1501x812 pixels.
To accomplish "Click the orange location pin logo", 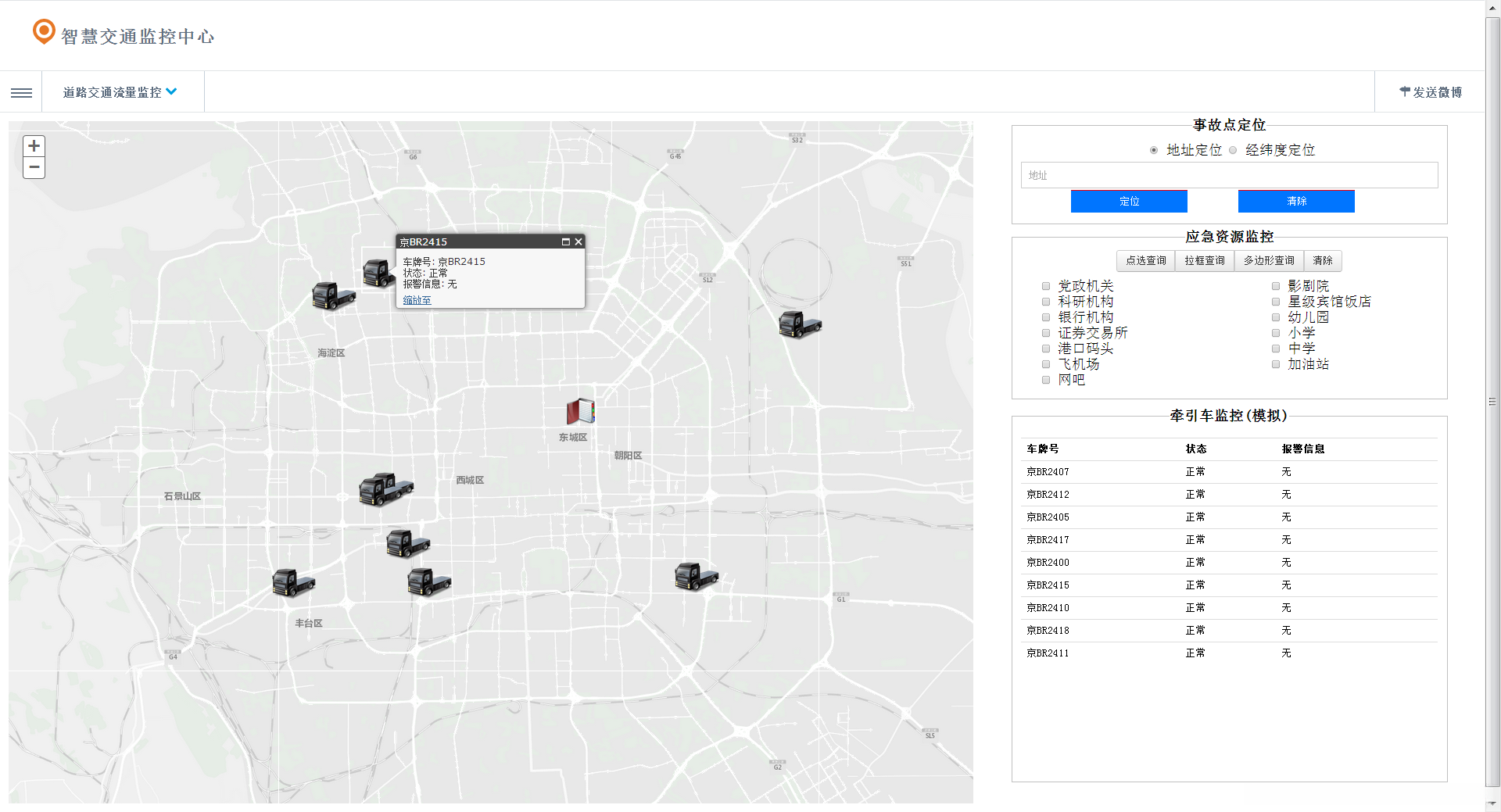I will click(44, 31).
